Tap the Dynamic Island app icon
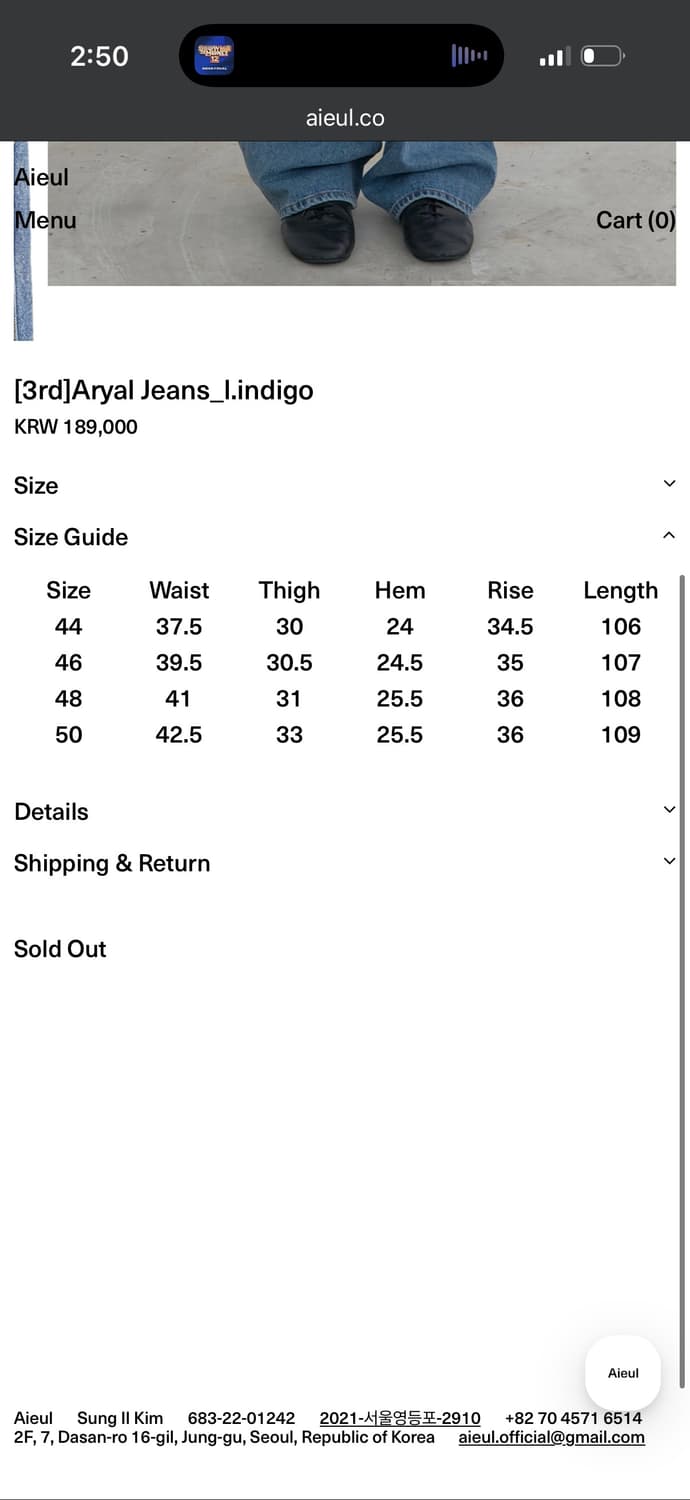Image resolution: width=690 pixels, height=1500 pixels. (214, 56)
